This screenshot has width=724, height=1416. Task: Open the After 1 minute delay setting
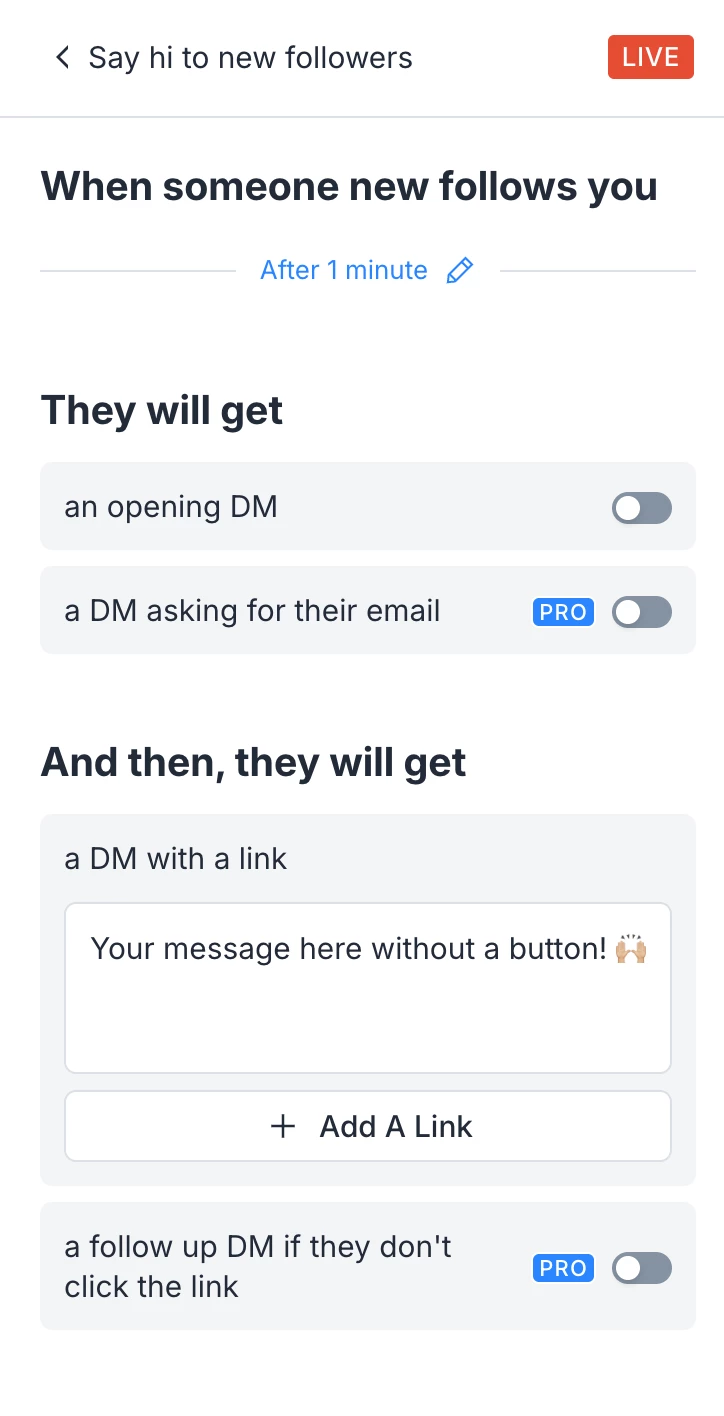click(344, 270)
